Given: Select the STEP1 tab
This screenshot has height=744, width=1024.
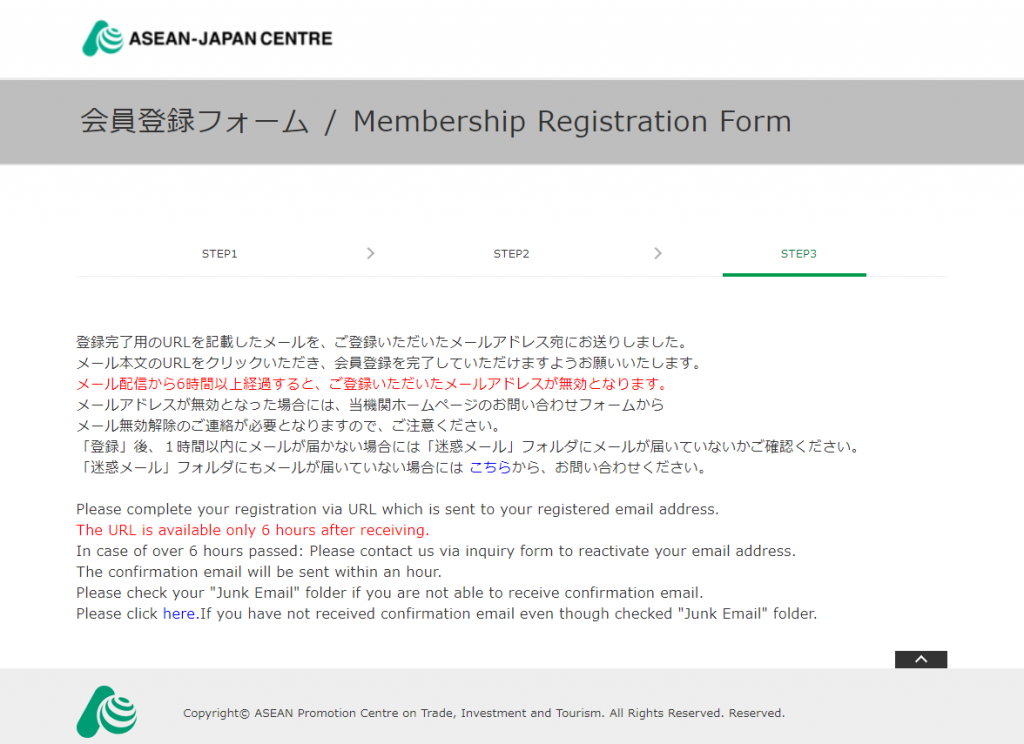Looking at the screenshot, I should click(x=219, y=253).
